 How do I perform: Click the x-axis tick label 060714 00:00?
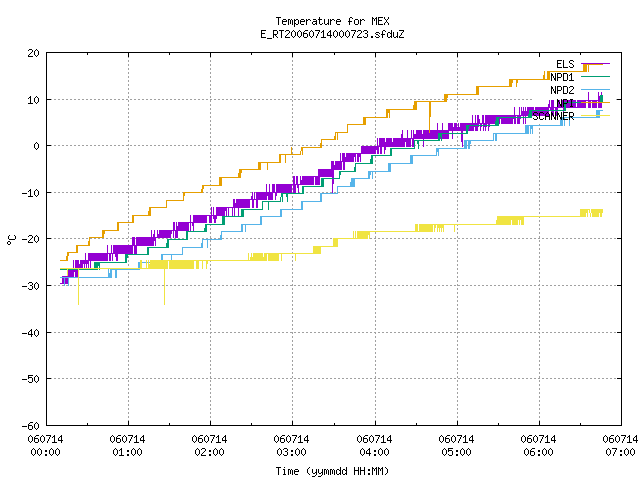point(45,446)
